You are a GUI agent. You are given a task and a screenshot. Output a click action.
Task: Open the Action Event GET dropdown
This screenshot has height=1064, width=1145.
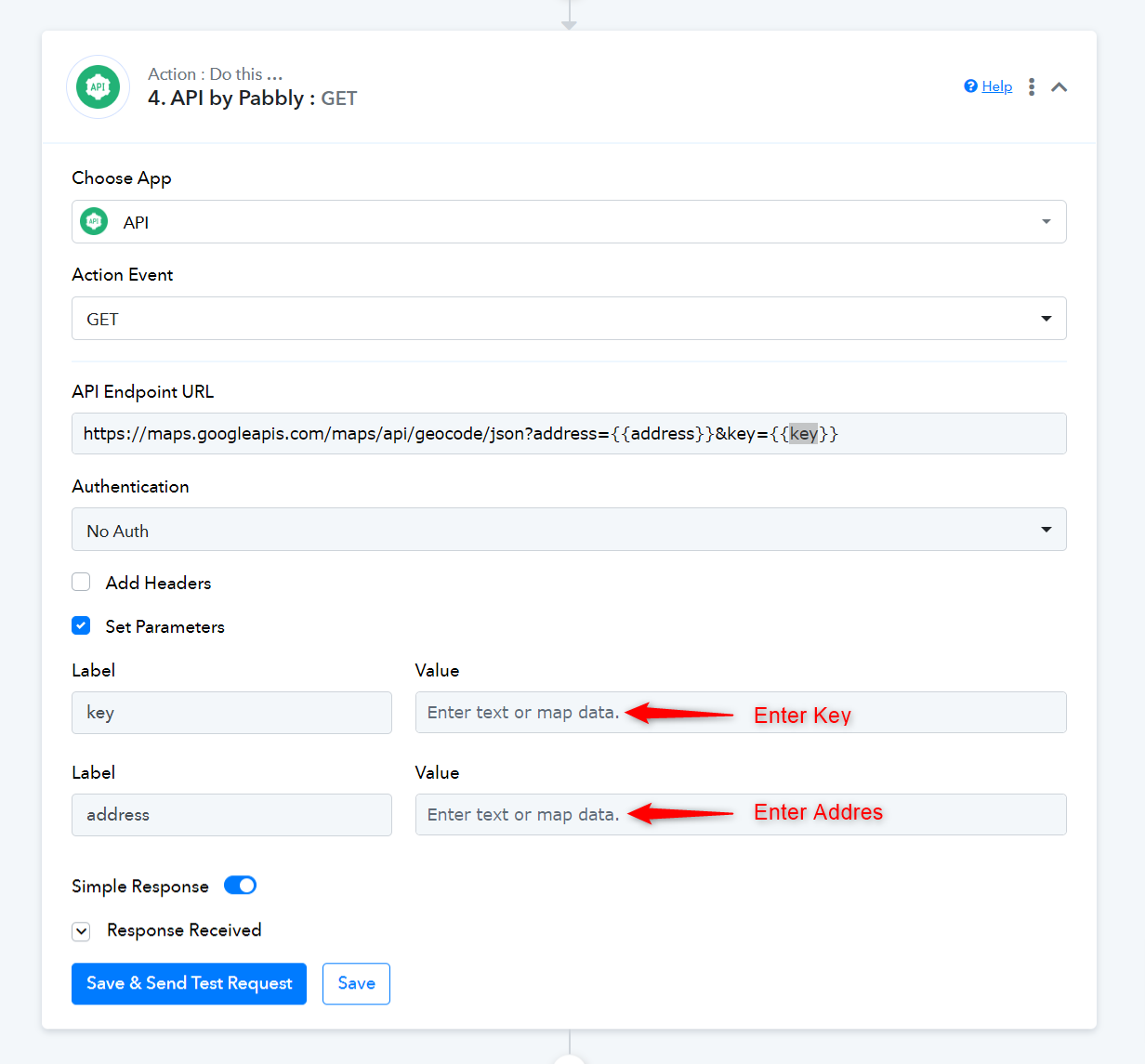[x=569, y=319]
